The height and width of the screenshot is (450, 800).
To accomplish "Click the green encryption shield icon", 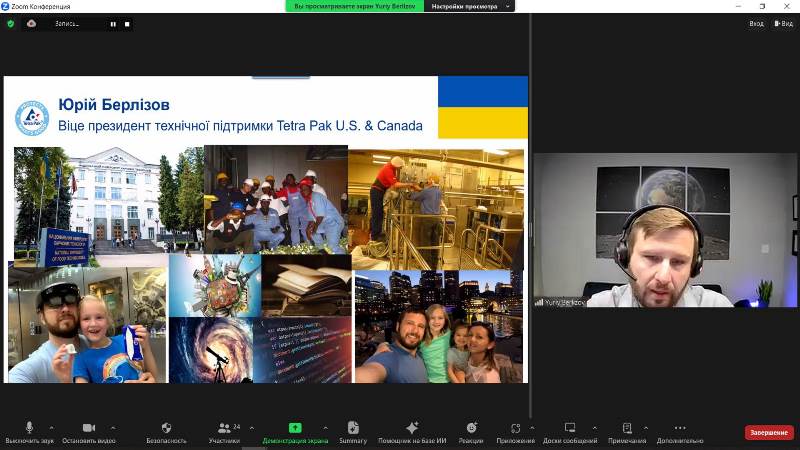I will click(x=11, y=23).
